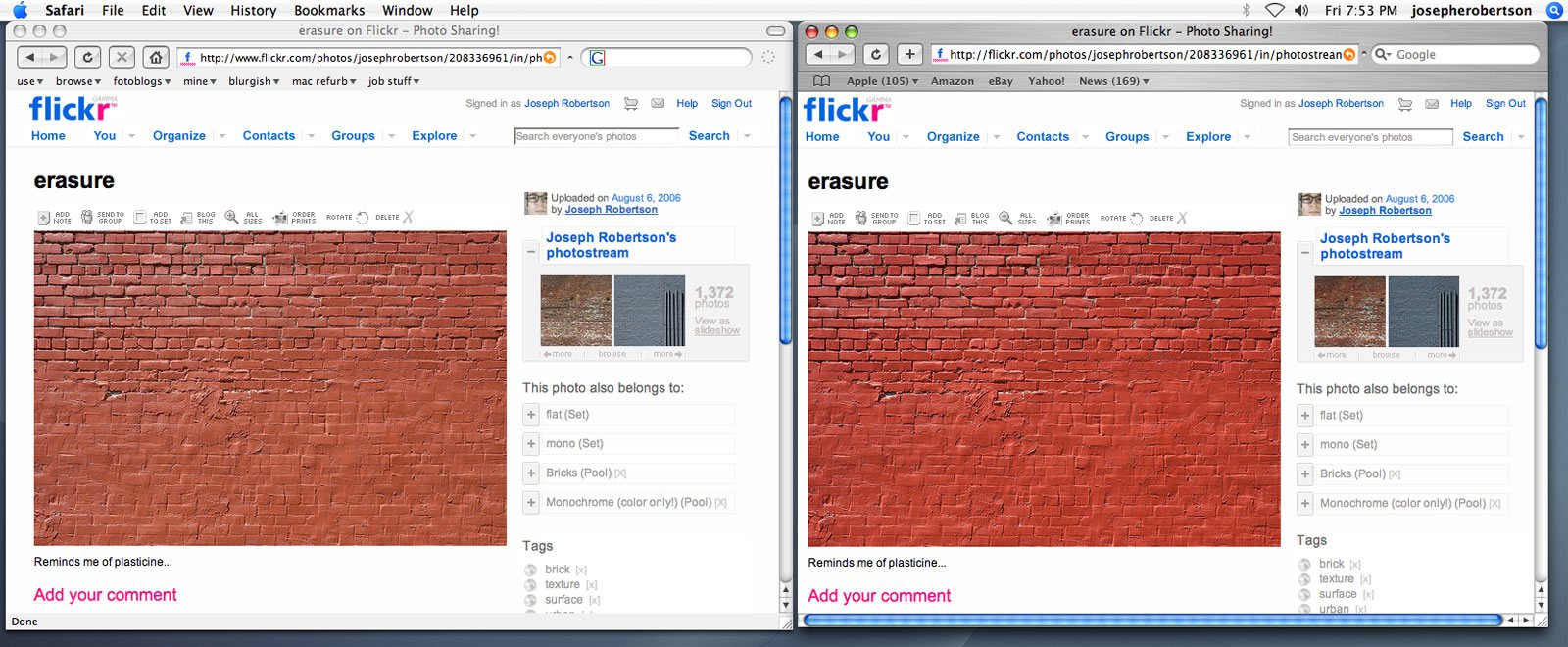1568x647 pixels.
Task: Click Home link in right Flickr window
Action: [822, 137]
